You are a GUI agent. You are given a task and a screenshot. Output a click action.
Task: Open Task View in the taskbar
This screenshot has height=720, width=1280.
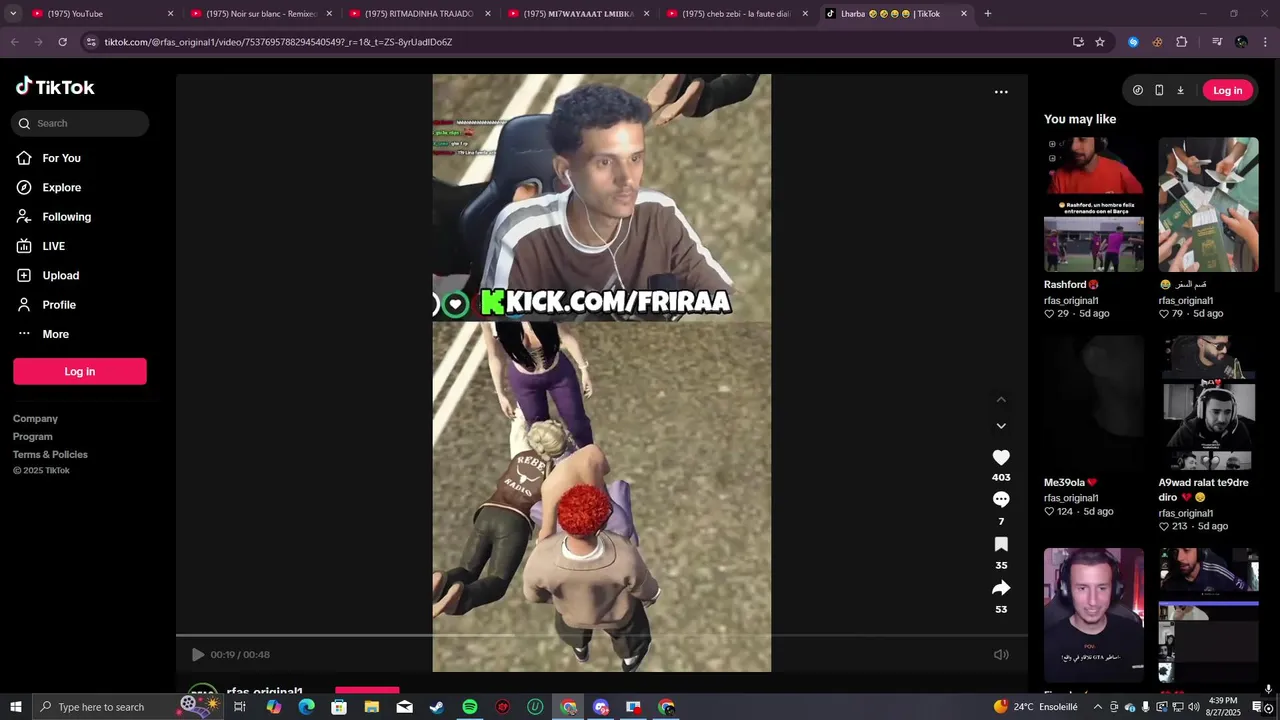point(240,707)
